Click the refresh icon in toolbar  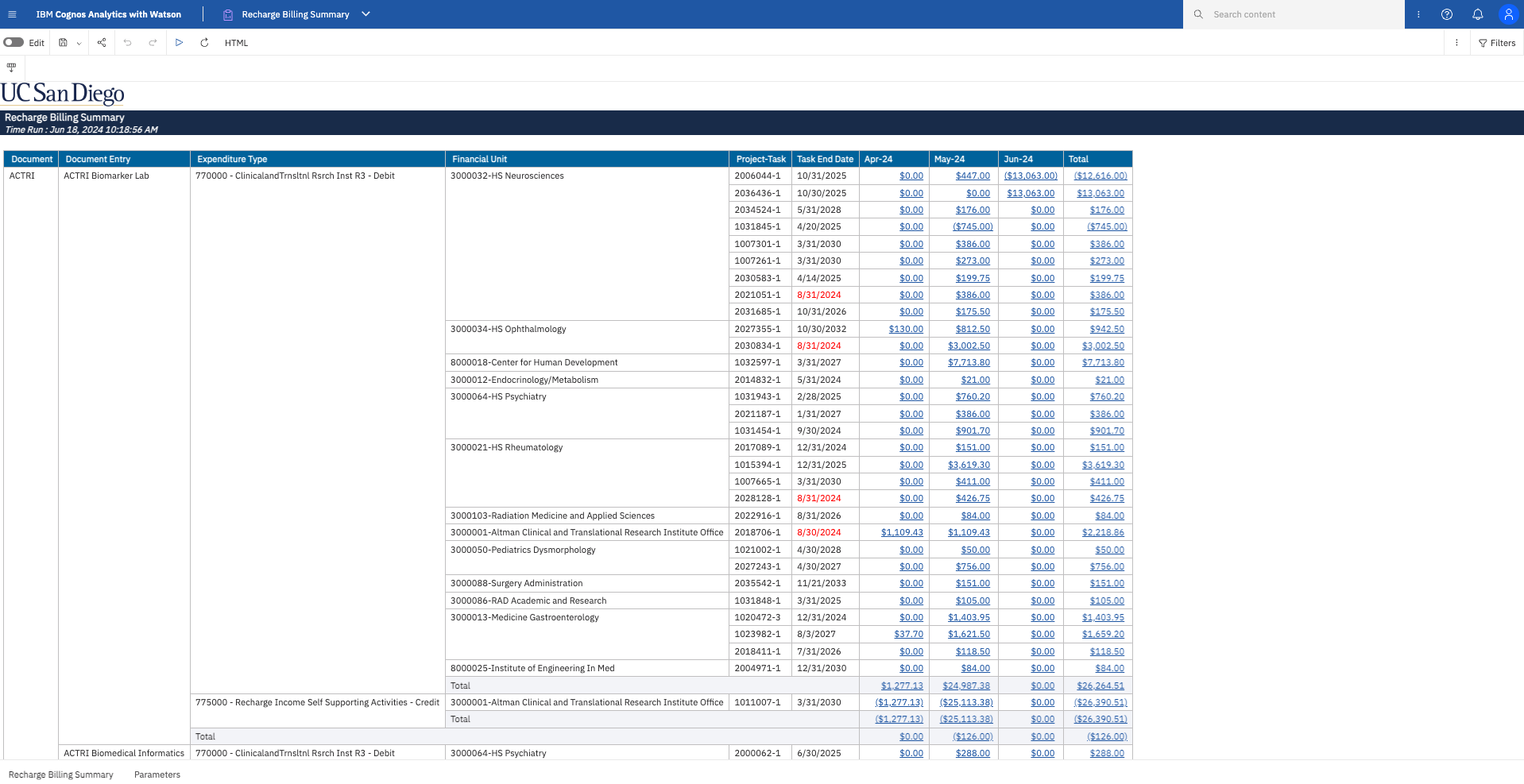click(x=204, y=43)
